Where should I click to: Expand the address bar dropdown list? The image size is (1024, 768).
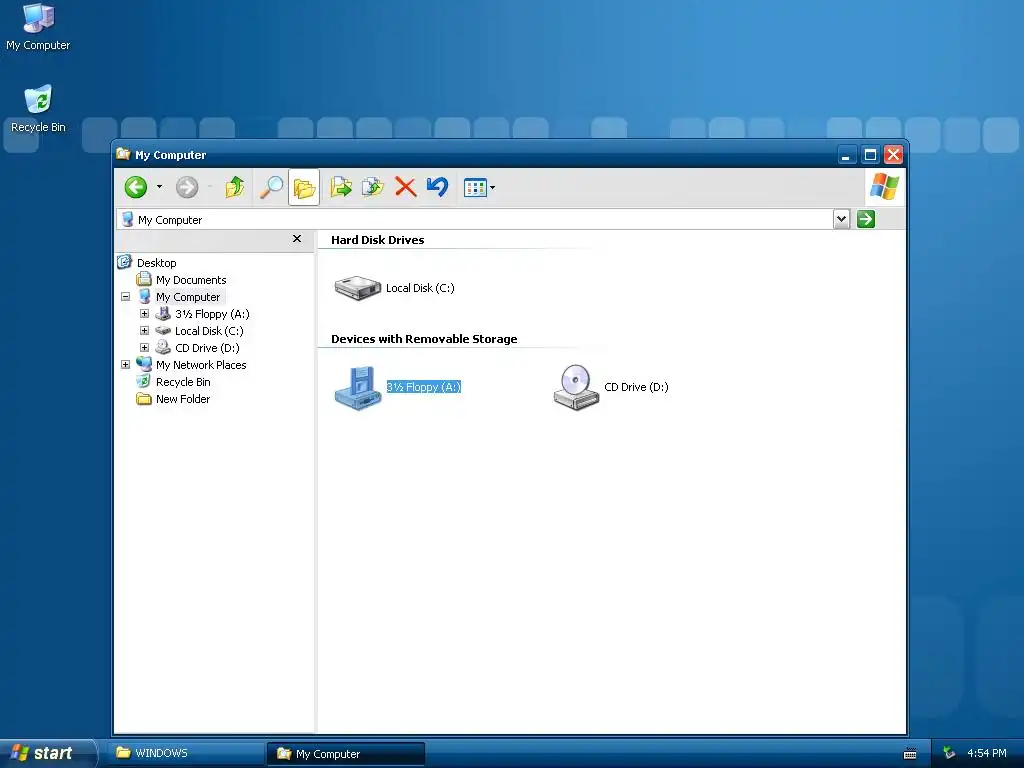point(842,219)
